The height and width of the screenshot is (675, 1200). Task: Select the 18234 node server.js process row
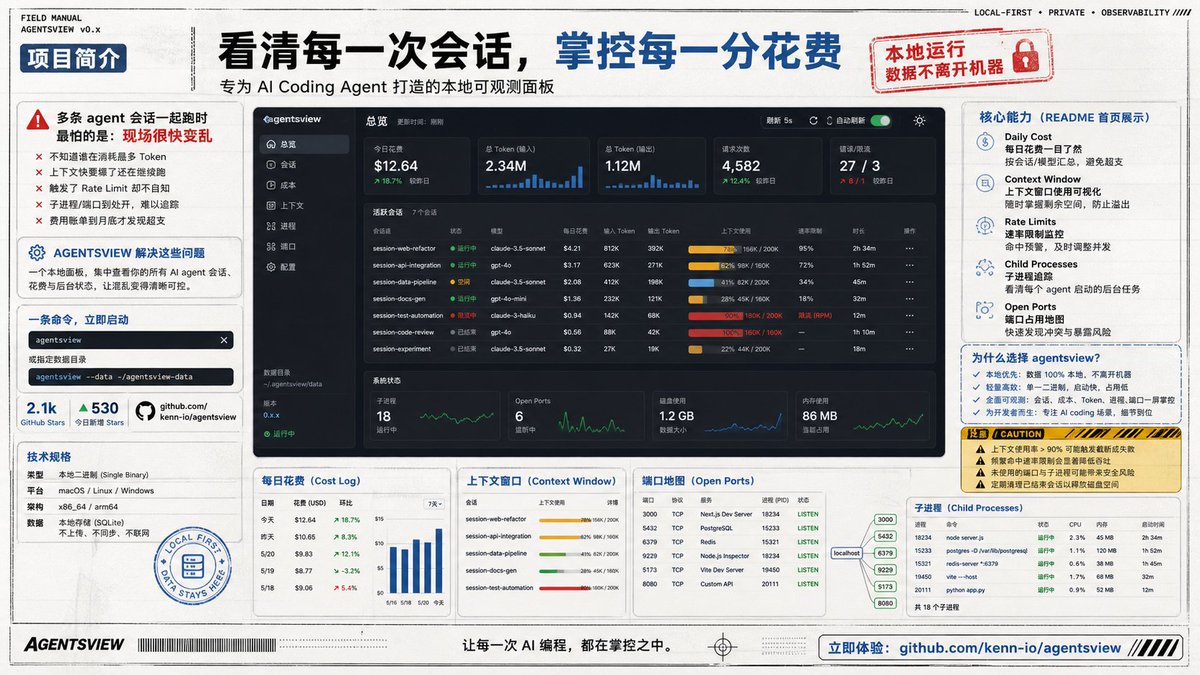1043,537
